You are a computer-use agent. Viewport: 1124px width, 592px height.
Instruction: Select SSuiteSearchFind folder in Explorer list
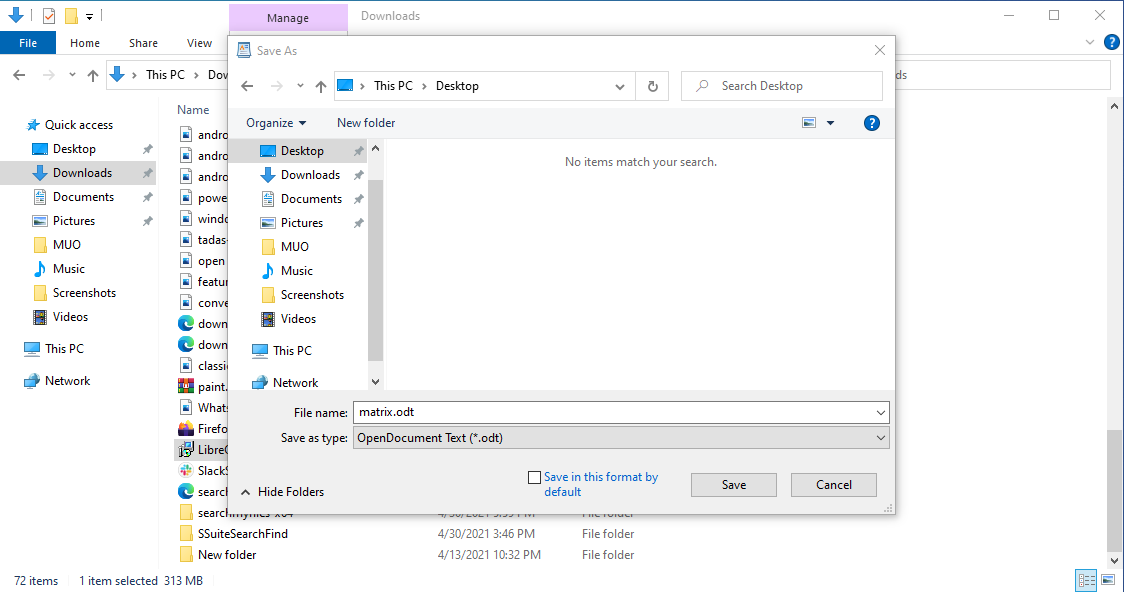[x=242, y=534]
